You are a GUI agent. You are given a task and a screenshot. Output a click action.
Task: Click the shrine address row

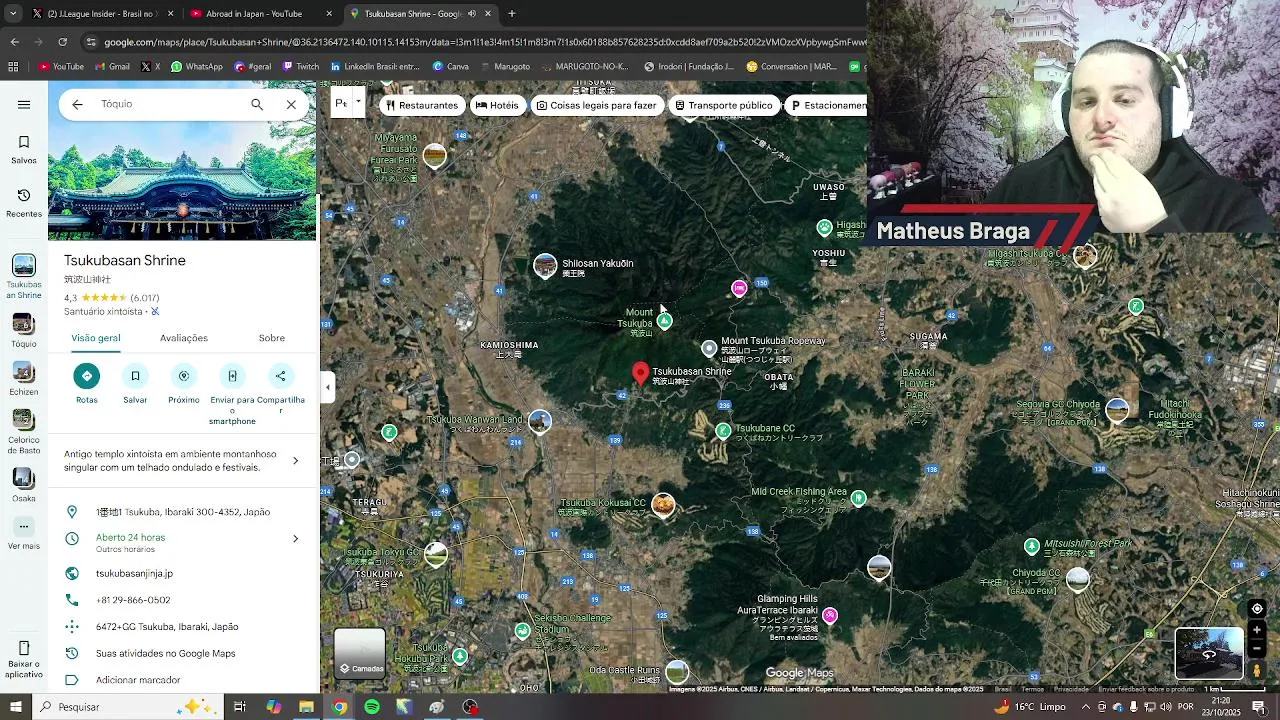182,512
